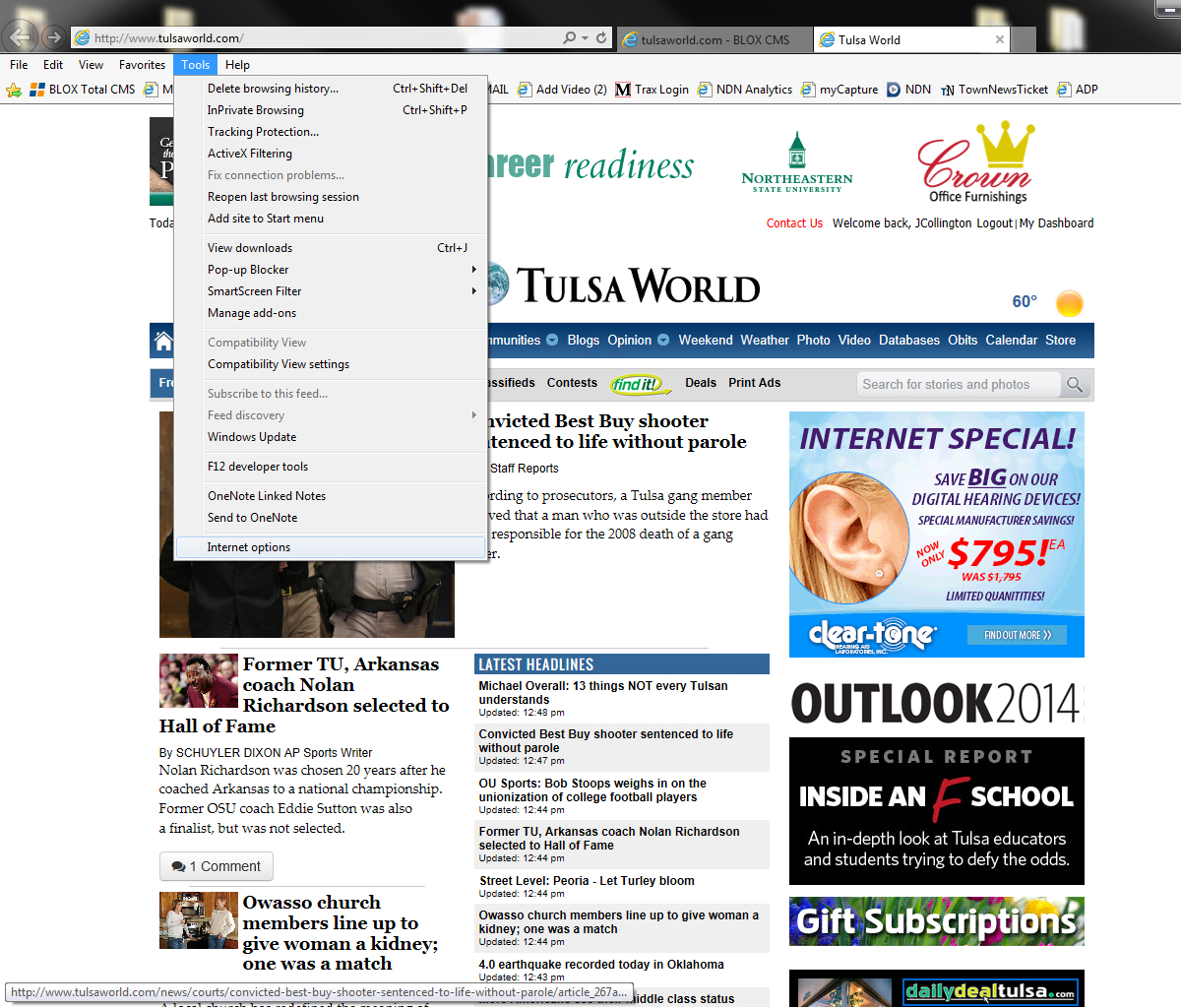This screenshot has height=1008, width=1181.
Task: Open Owasso church kidney story thumbnail
Action: coord(199,920)
